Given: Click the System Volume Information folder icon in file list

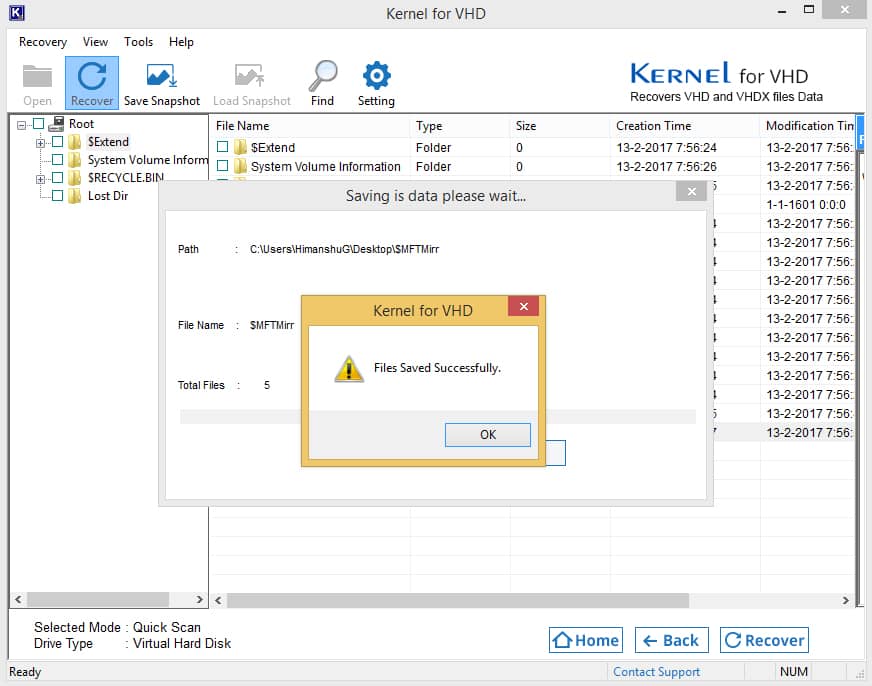Looking at the screenshot, I should pyautogui.click(x=240, y=166).
